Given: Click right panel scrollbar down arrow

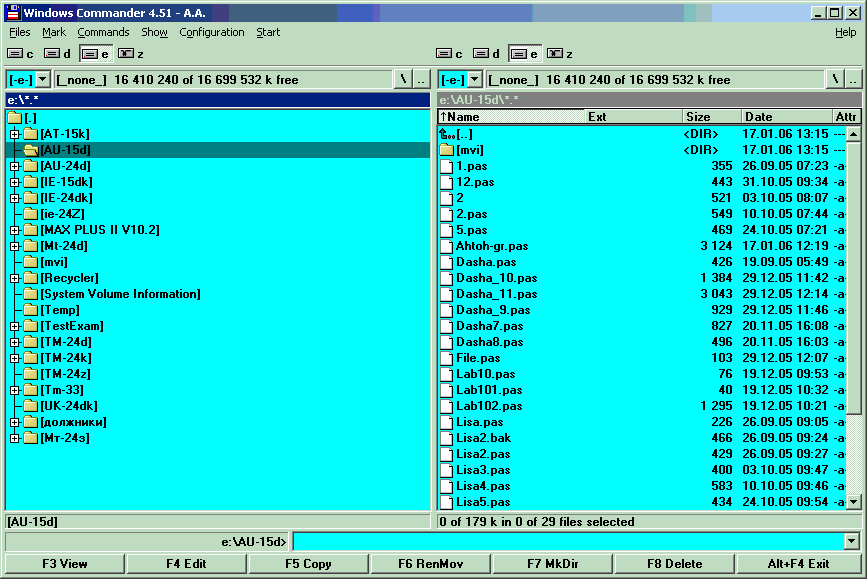Looking at the screenshot, I should [x=854, y=502].
